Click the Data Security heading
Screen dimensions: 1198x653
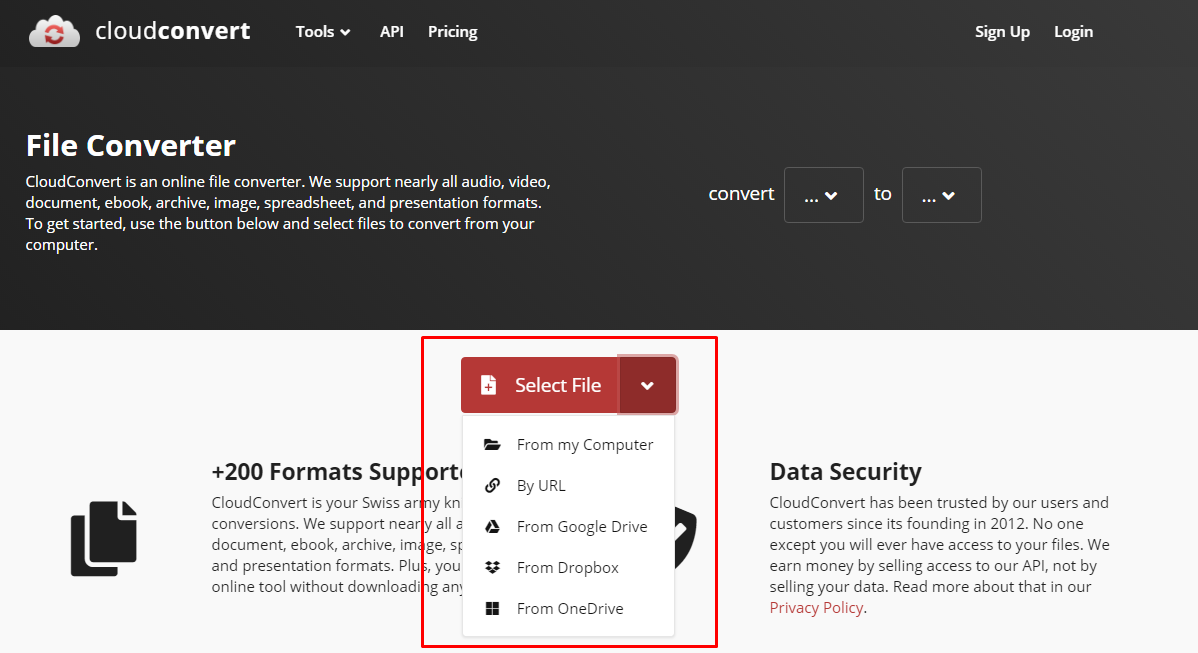coord(845,471)
